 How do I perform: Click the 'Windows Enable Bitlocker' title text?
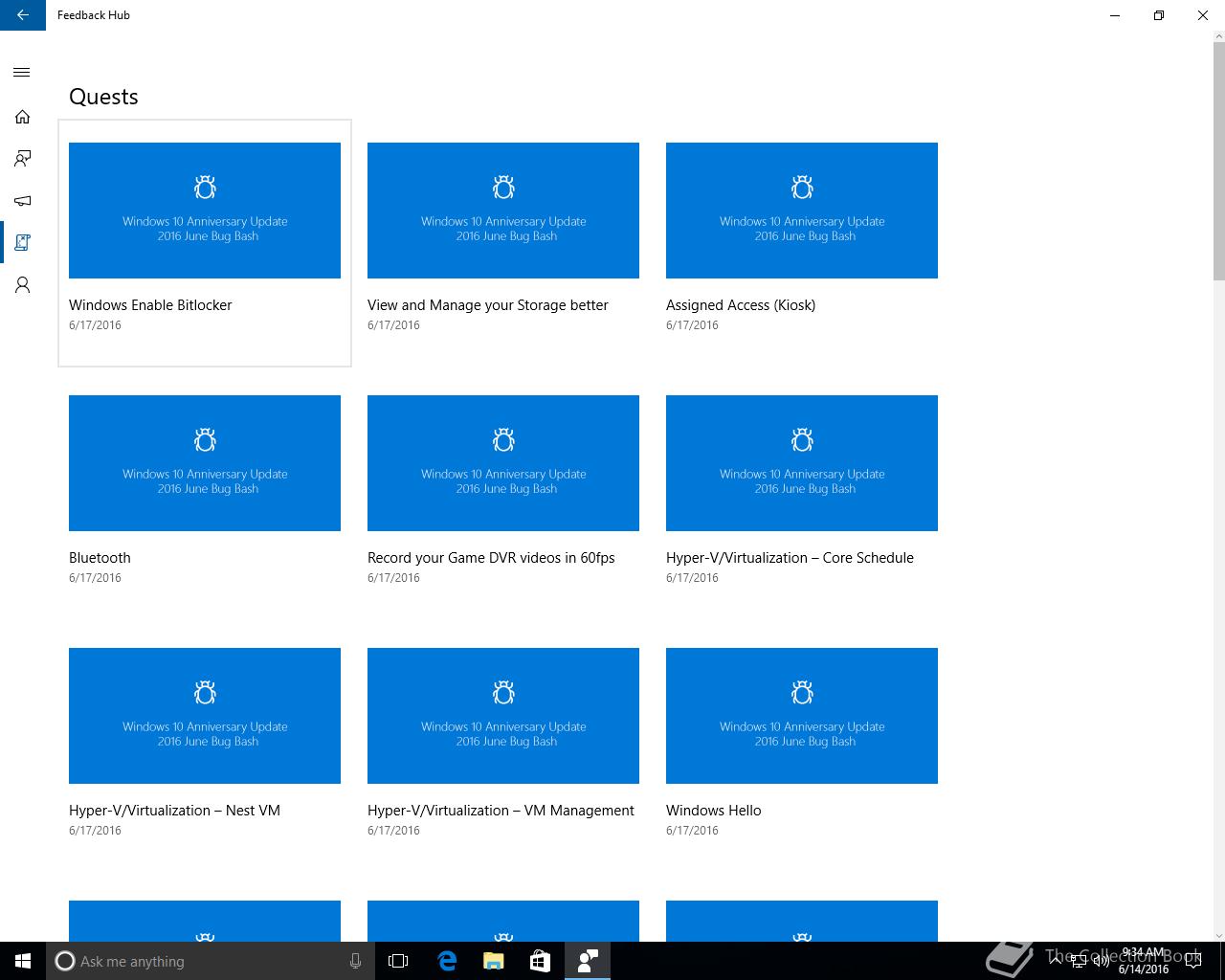(150, 305)
